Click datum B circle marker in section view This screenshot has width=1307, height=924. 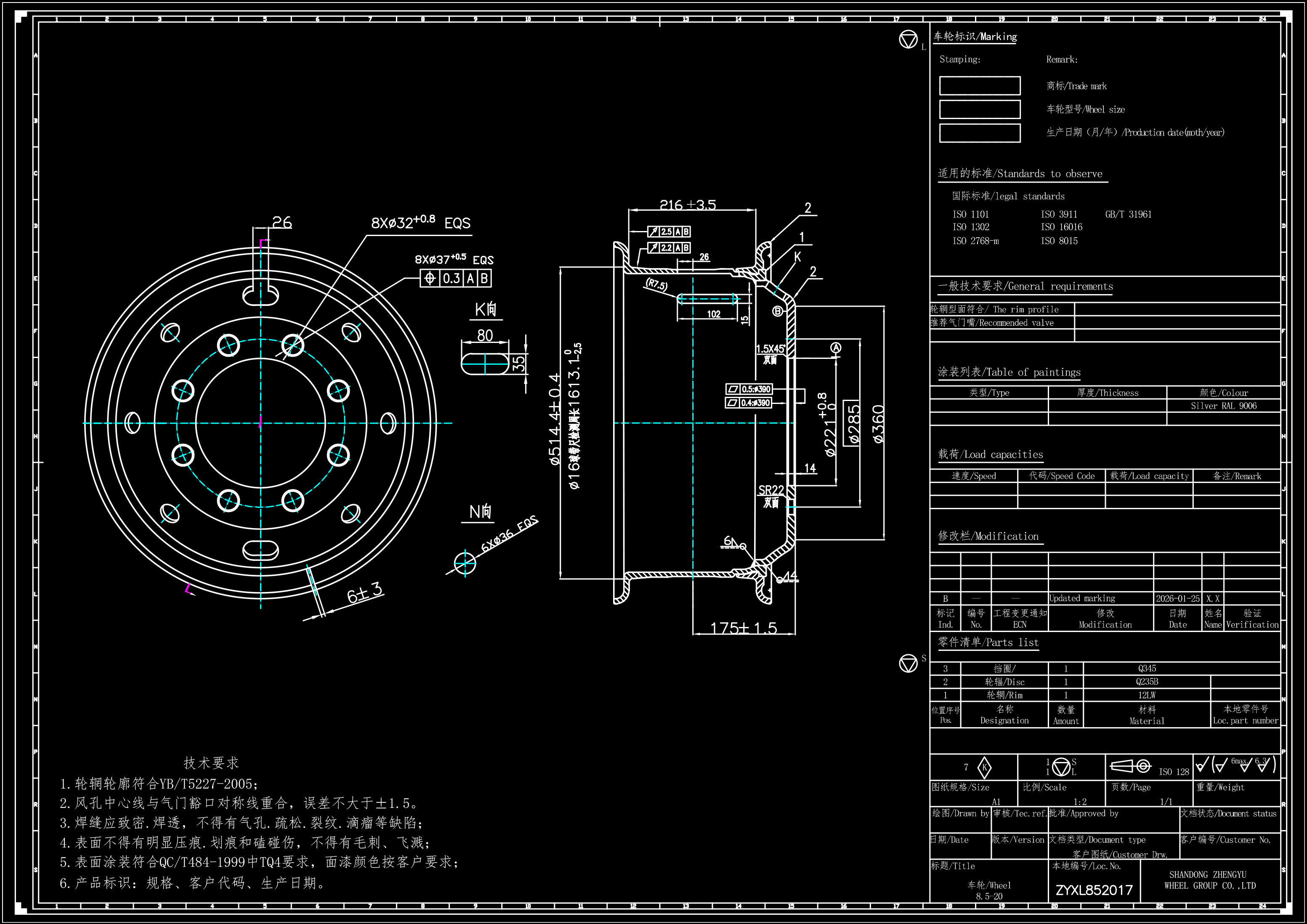point(778,311)
